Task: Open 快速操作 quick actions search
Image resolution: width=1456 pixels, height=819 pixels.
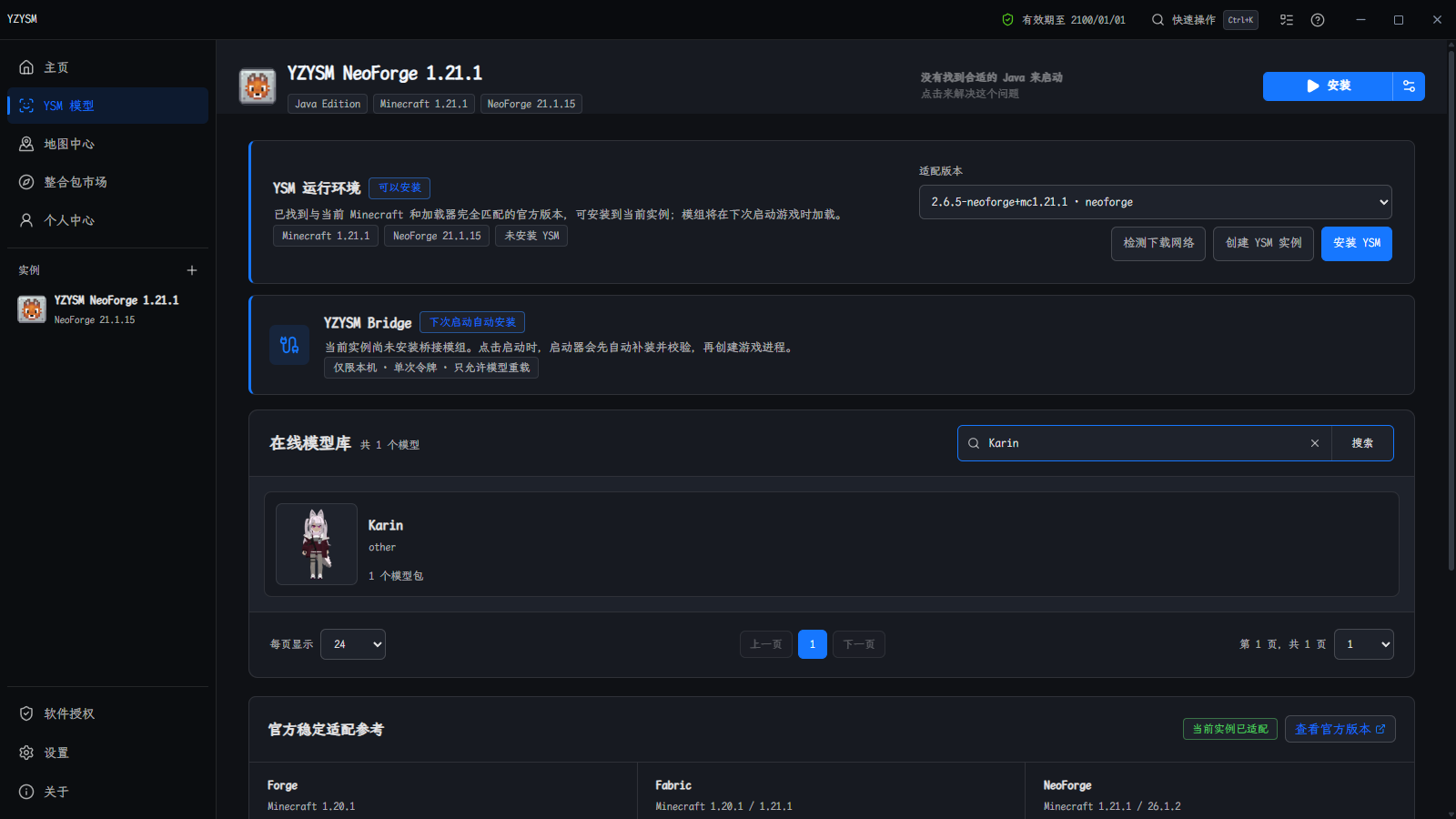Action: pyautogui.click(x=1204, y=20)
